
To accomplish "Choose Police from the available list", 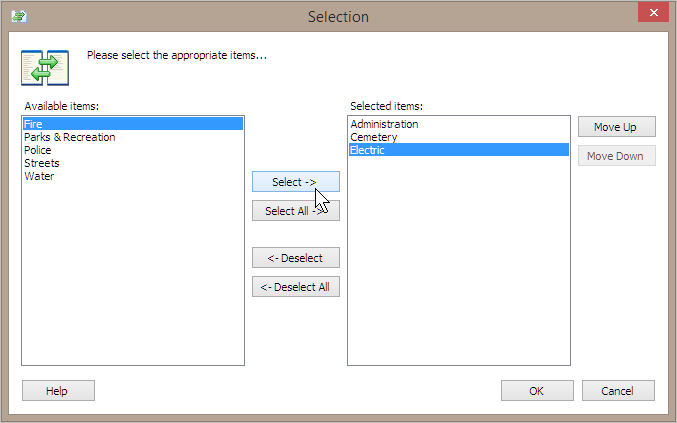I will point(133,150).
